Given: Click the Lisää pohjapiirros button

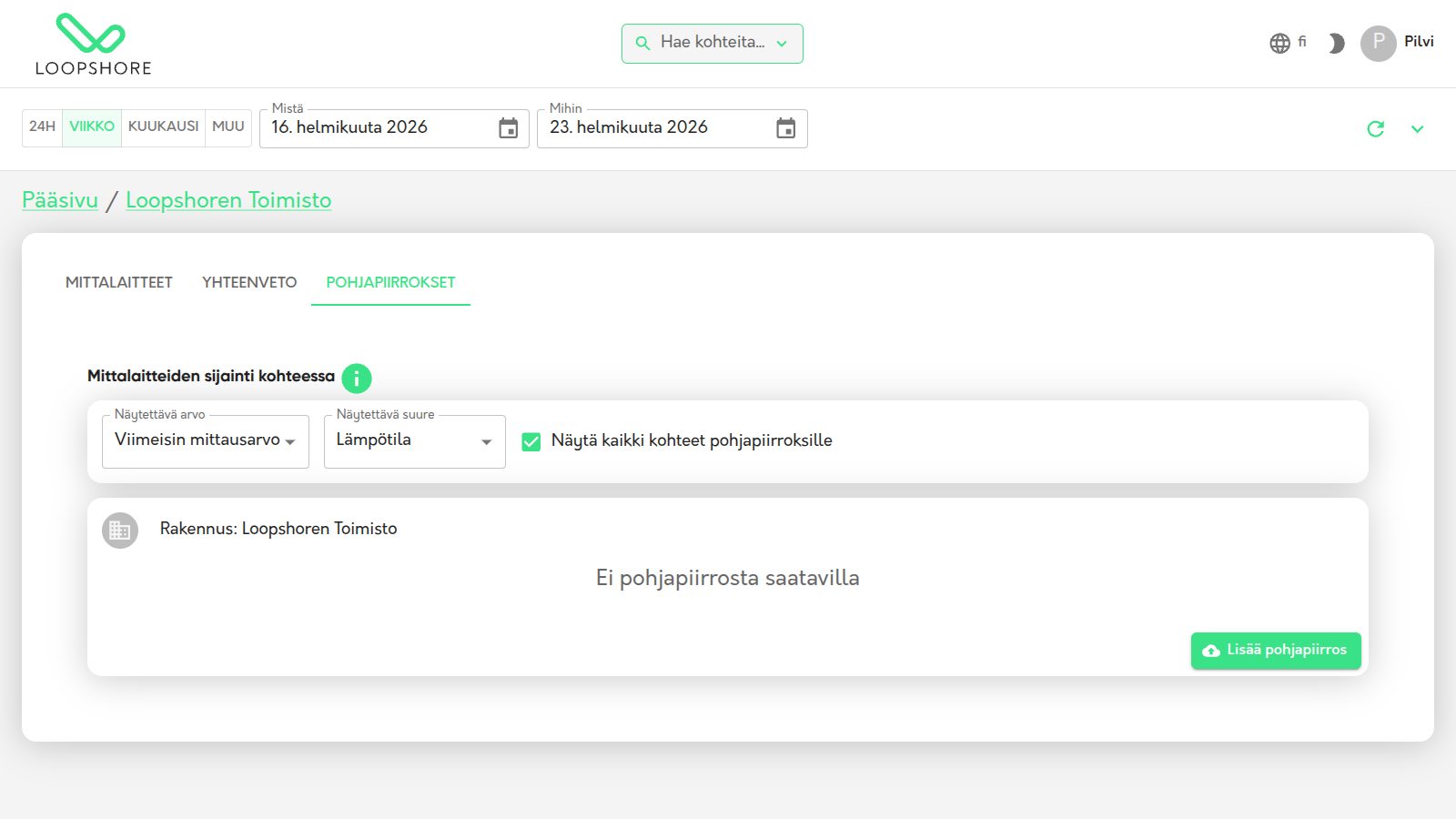Looking at the screenshot, I should (x=1276, y=651).
